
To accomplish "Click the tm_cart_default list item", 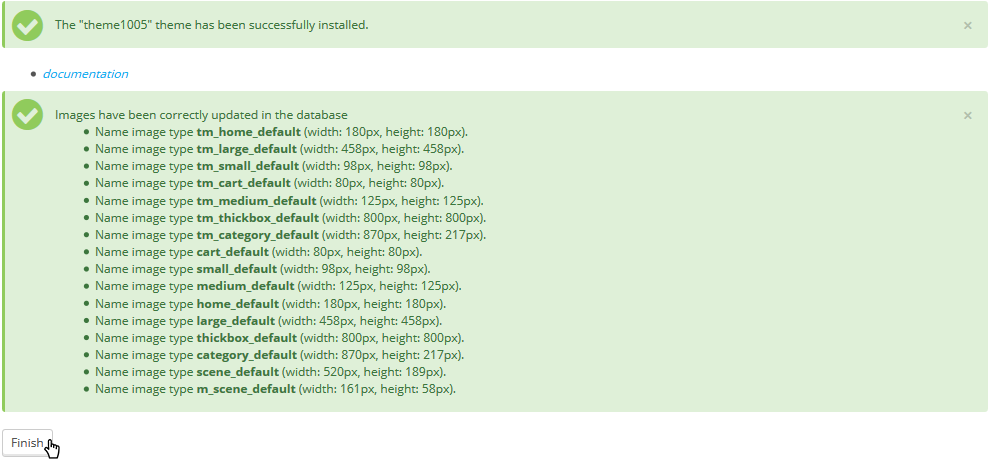I will click(269, 183).
